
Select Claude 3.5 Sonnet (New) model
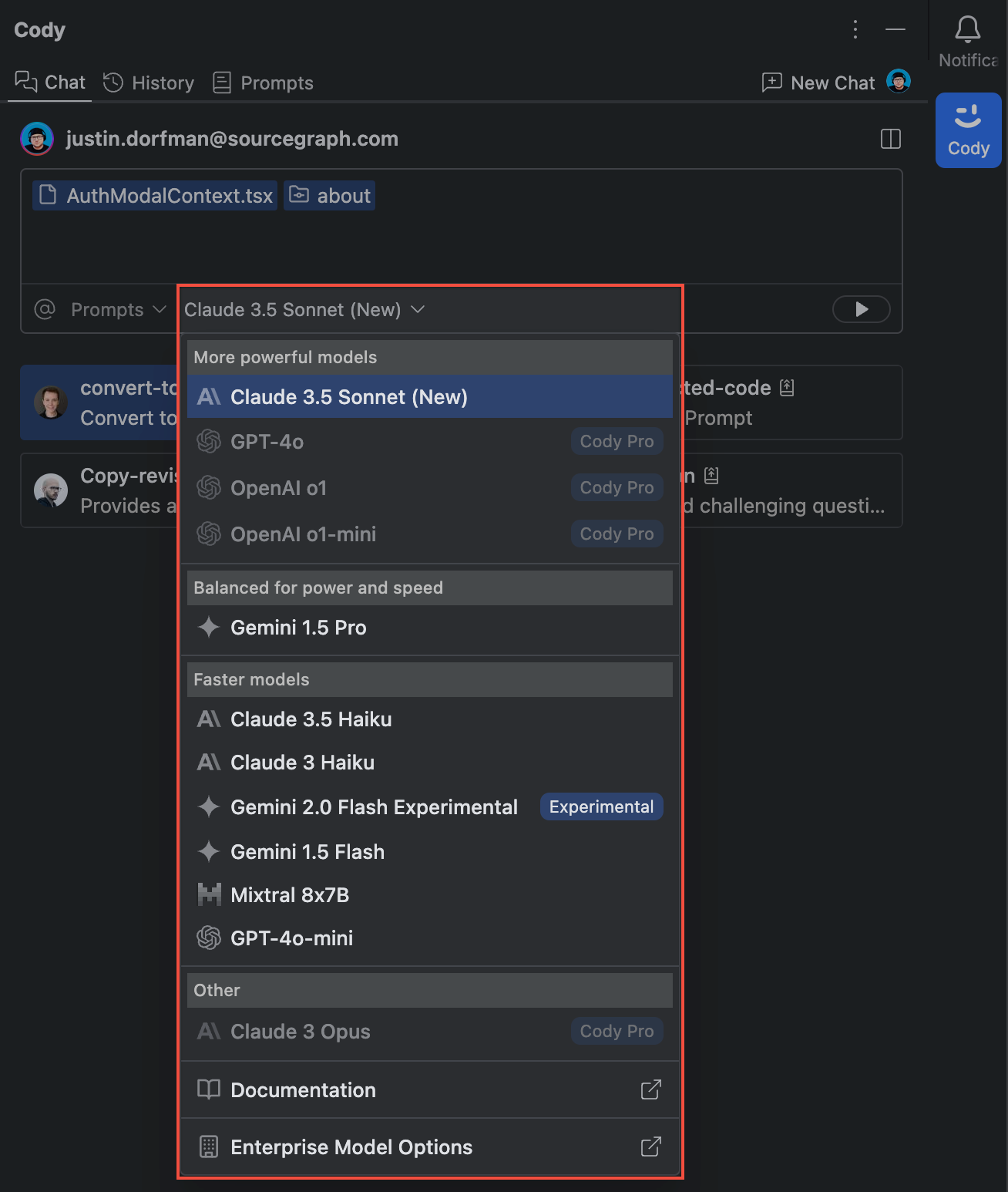430,396
